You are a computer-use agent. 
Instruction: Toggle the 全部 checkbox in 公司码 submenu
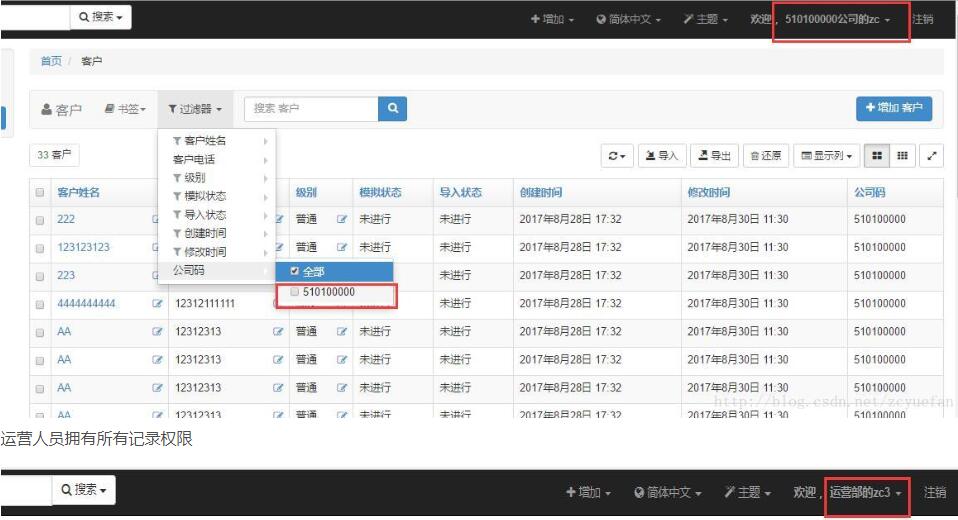pyautogui.click(x=295, y=271)
